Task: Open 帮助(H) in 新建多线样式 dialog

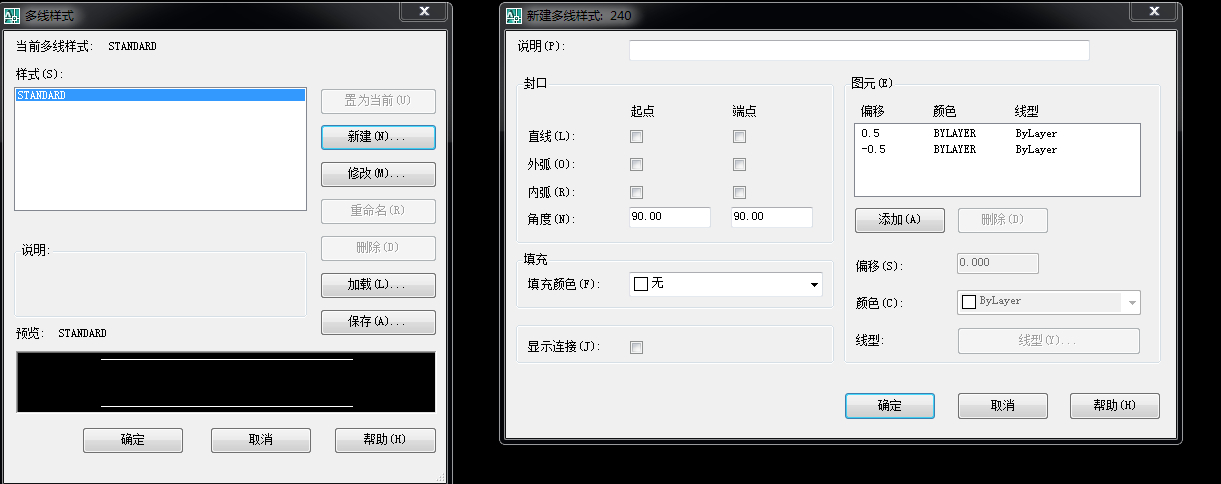Action: point(1115,405)
